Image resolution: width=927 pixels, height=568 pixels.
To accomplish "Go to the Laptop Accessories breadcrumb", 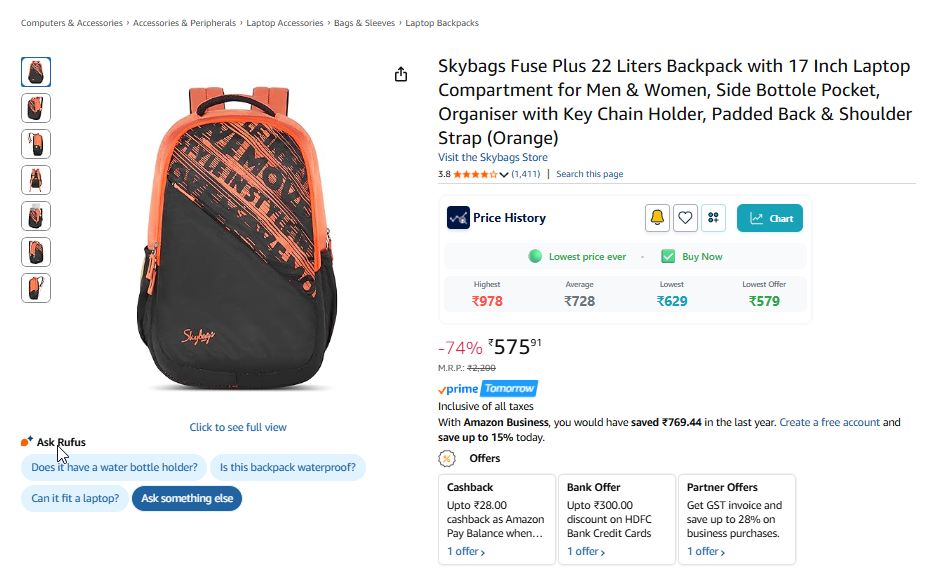I will point(285,23).
